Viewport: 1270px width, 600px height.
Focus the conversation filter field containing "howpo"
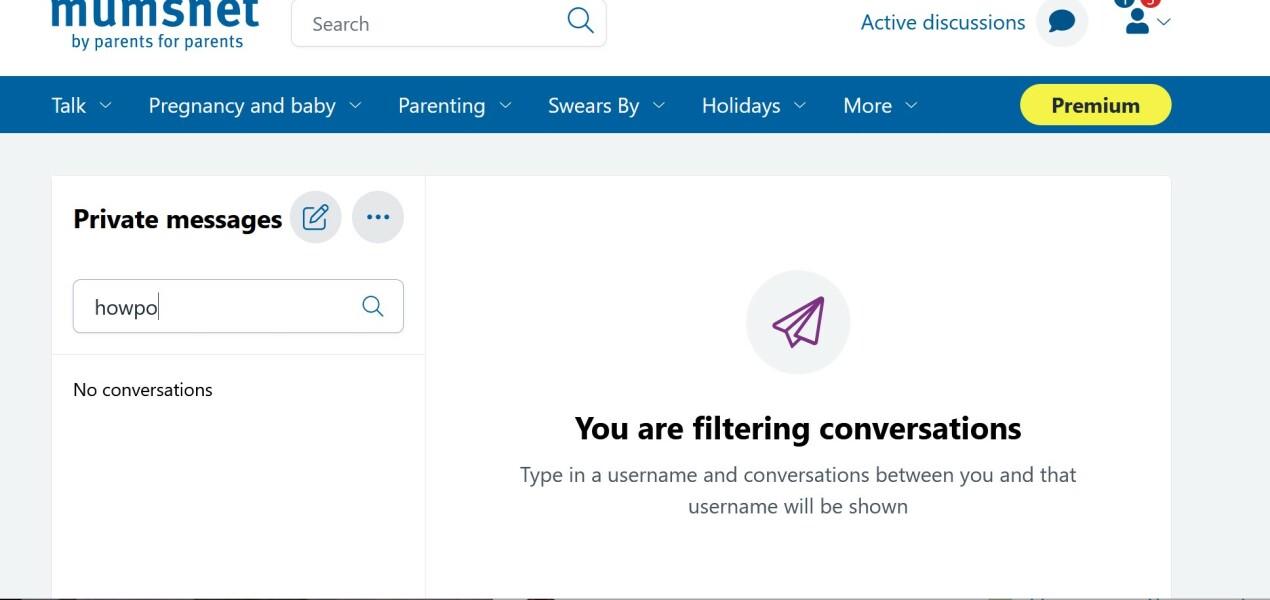pyautogui.click(x=220, y=307)
